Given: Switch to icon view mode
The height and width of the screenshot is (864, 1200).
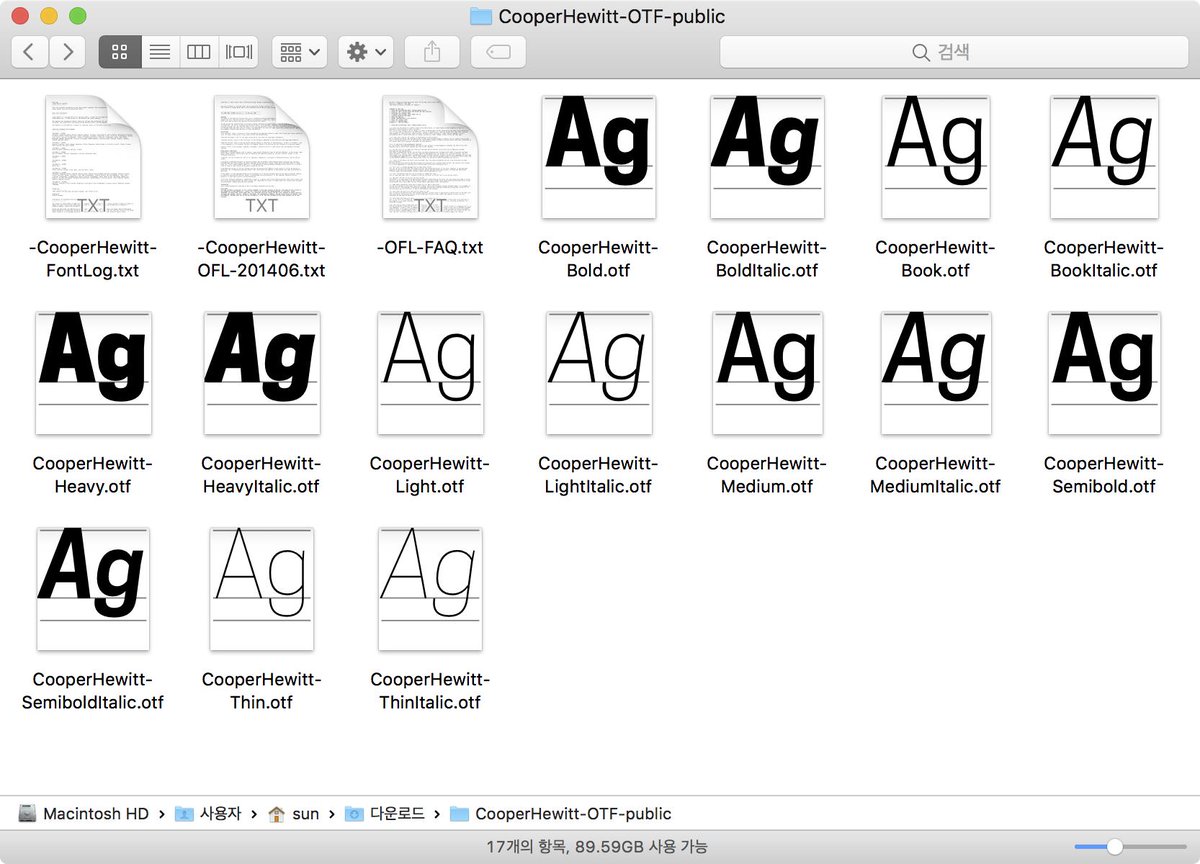Looking at the screenshot, I should coord(119,52).
